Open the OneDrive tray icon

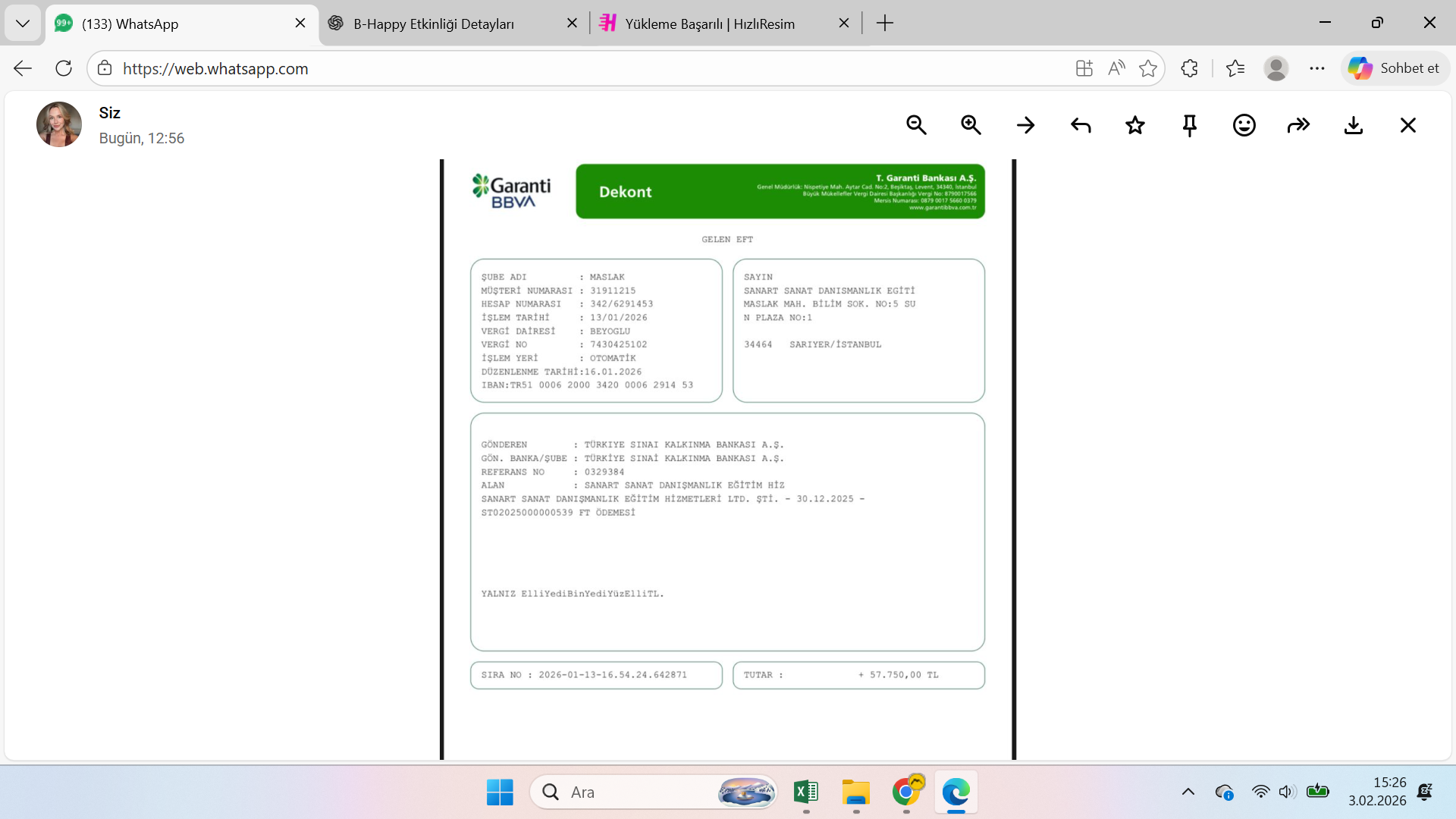[x=1224, y=792]
